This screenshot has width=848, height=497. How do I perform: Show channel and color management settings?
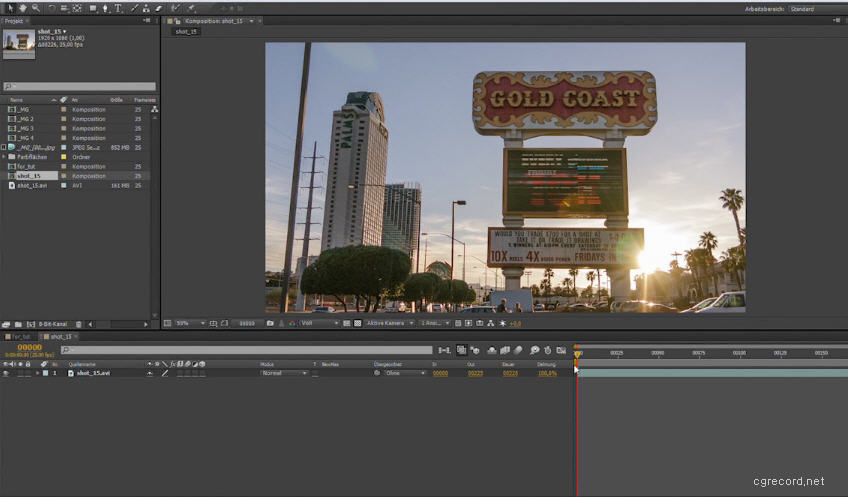(293, 323)
